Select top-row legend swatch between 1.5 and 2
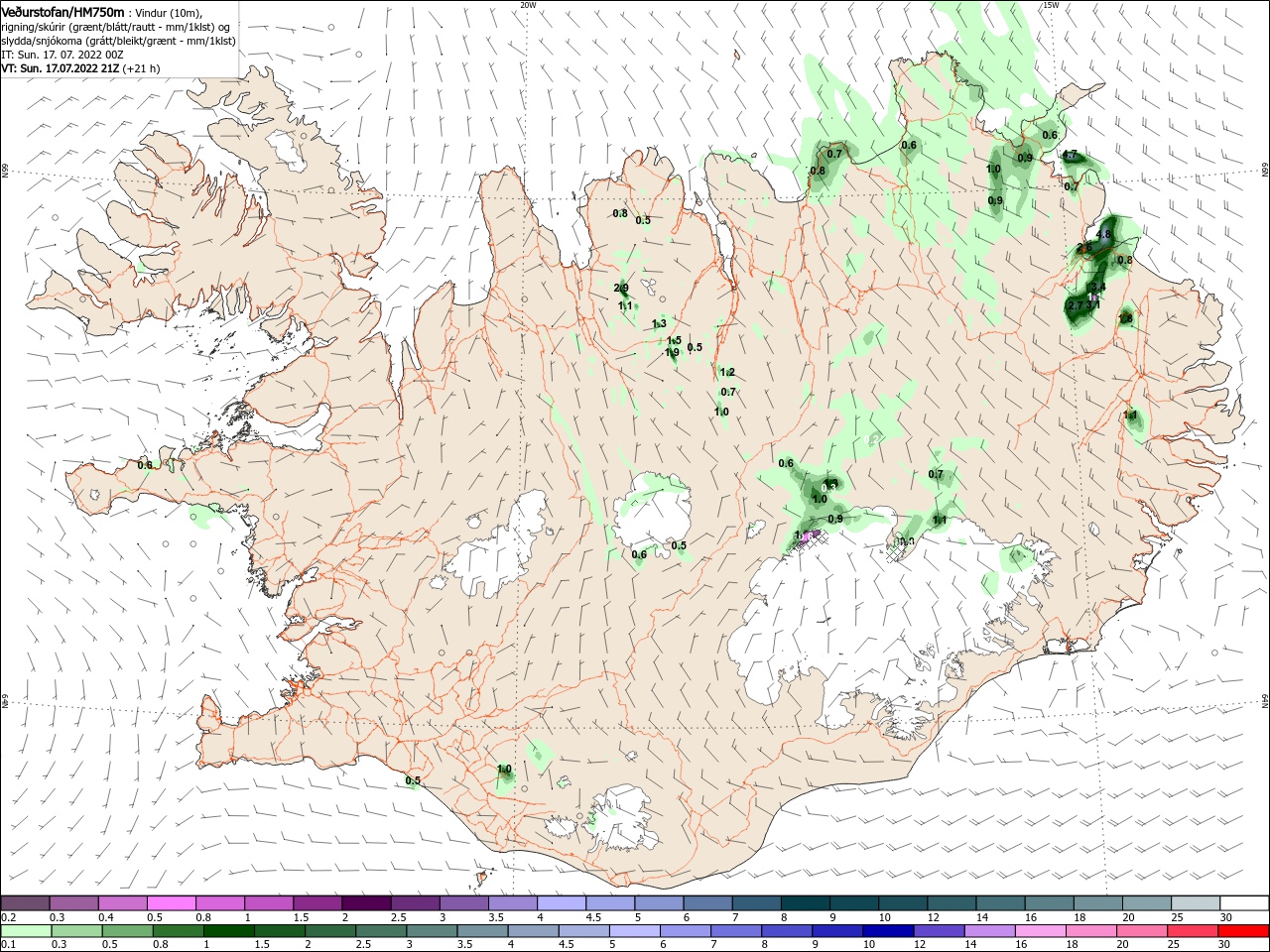This screenshot has width=1270, height=952. click(x=317, y=903)
